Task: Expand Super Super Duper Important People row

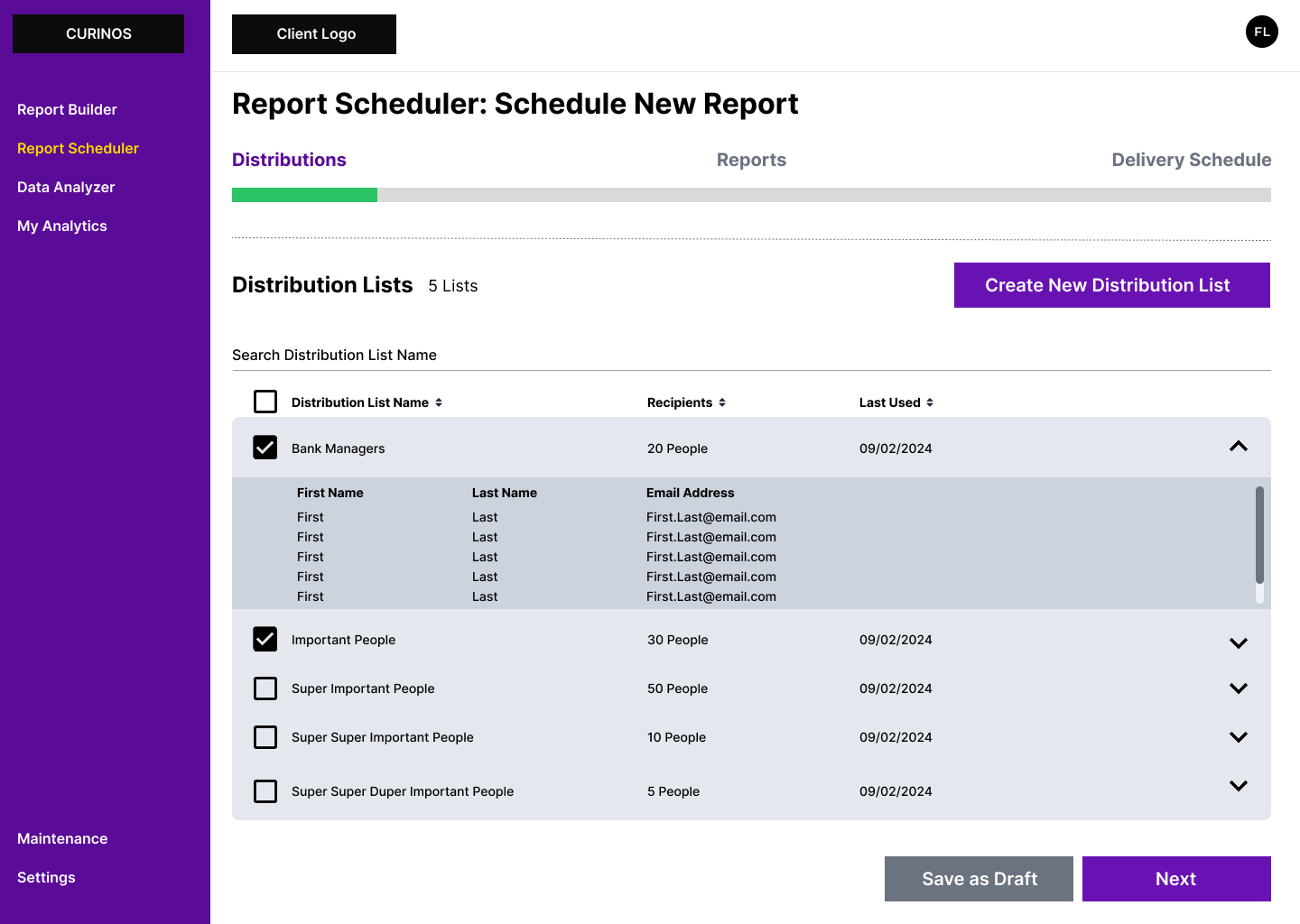Action: coord(1239,786)
